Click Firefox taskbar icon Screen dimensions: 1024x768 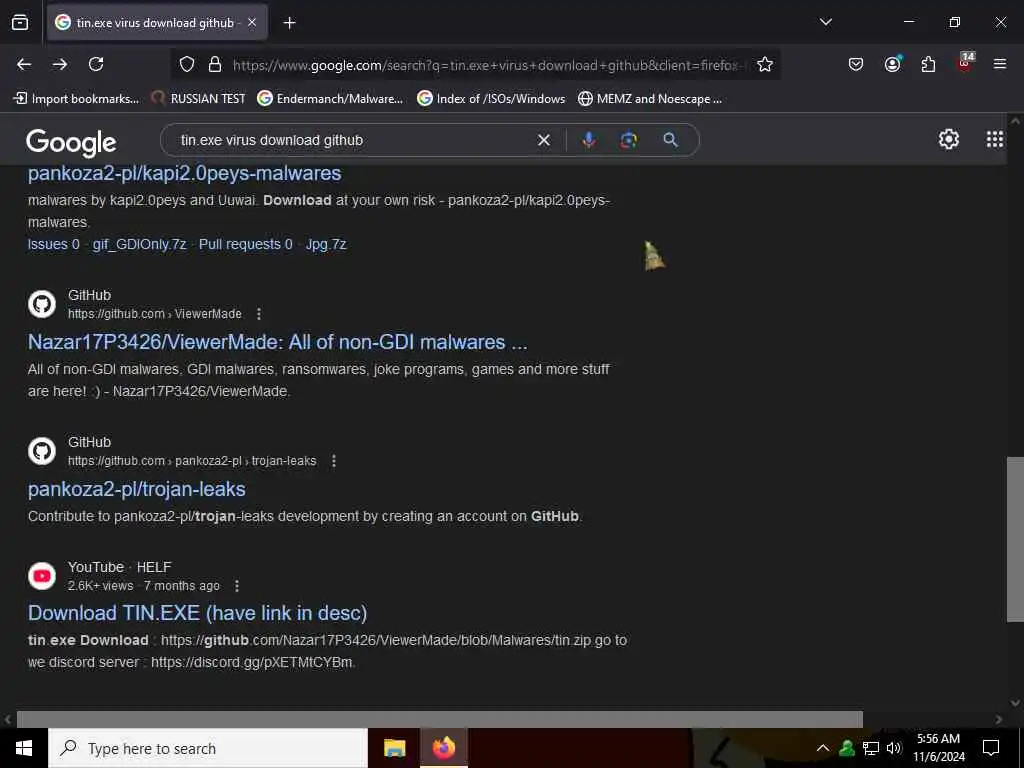(443, 748)
